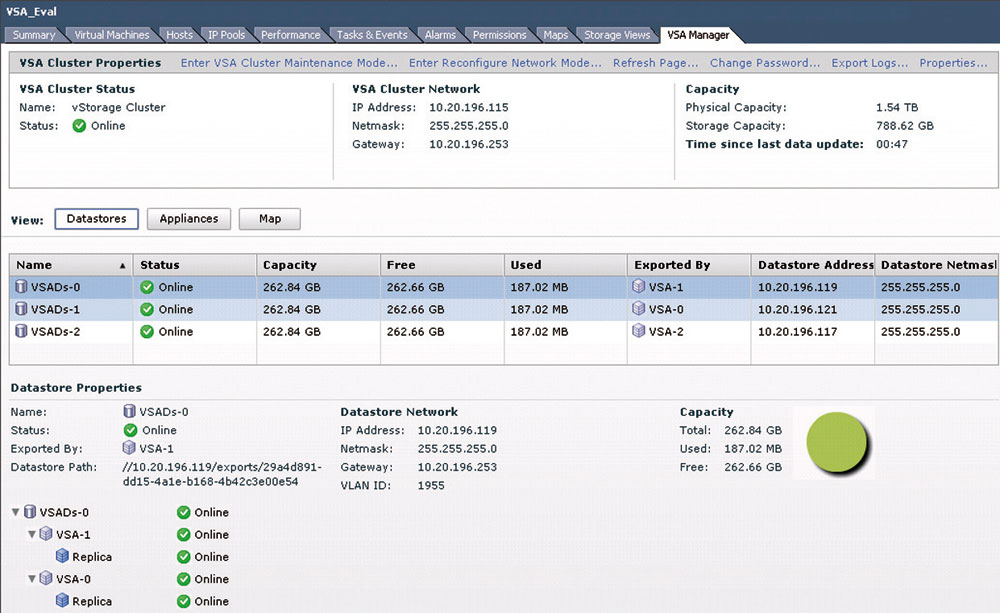Go to the Hosts tab

click(x=179, y=35)
